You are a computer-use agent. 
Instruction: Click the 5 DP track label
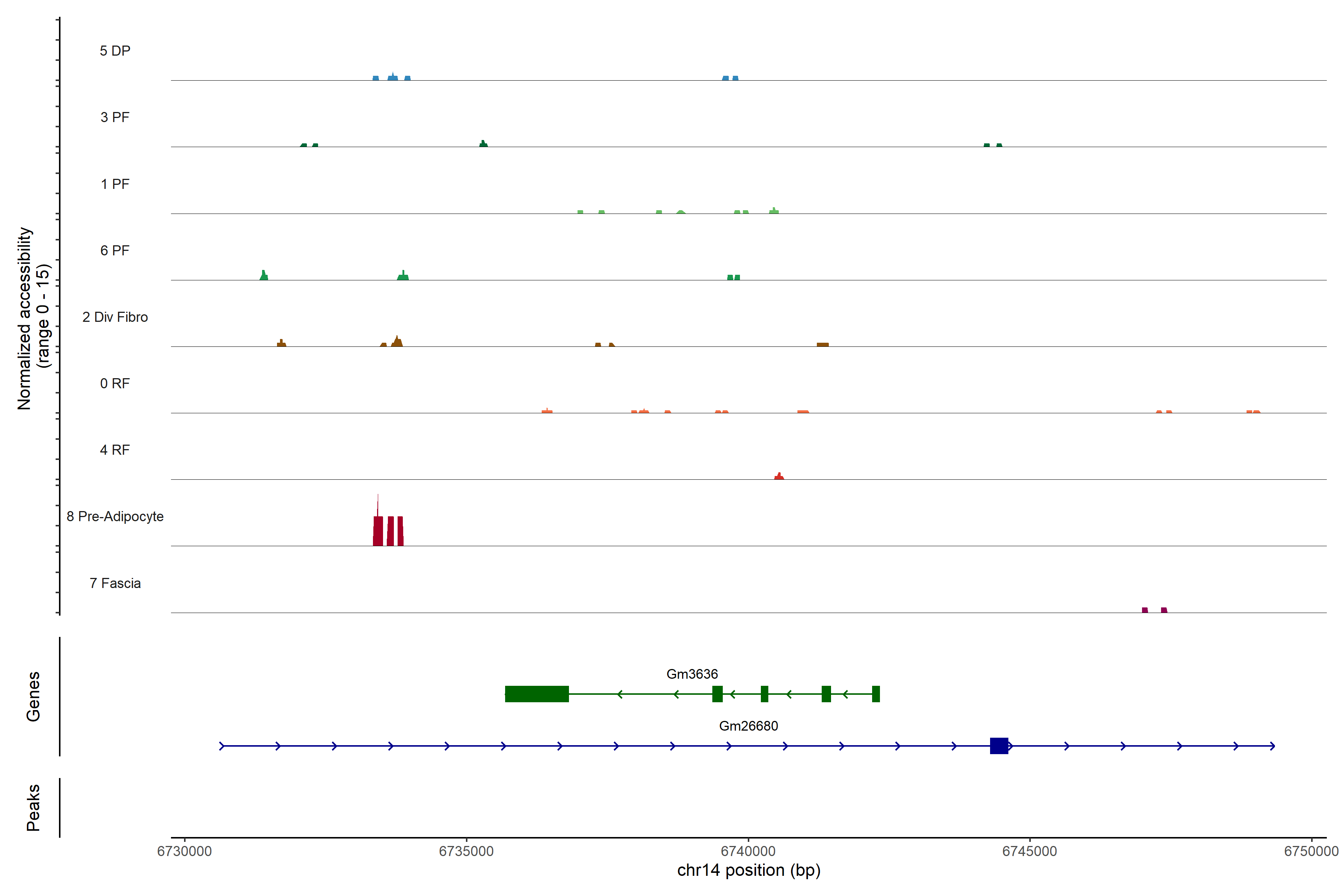click(x=115, y=51)
